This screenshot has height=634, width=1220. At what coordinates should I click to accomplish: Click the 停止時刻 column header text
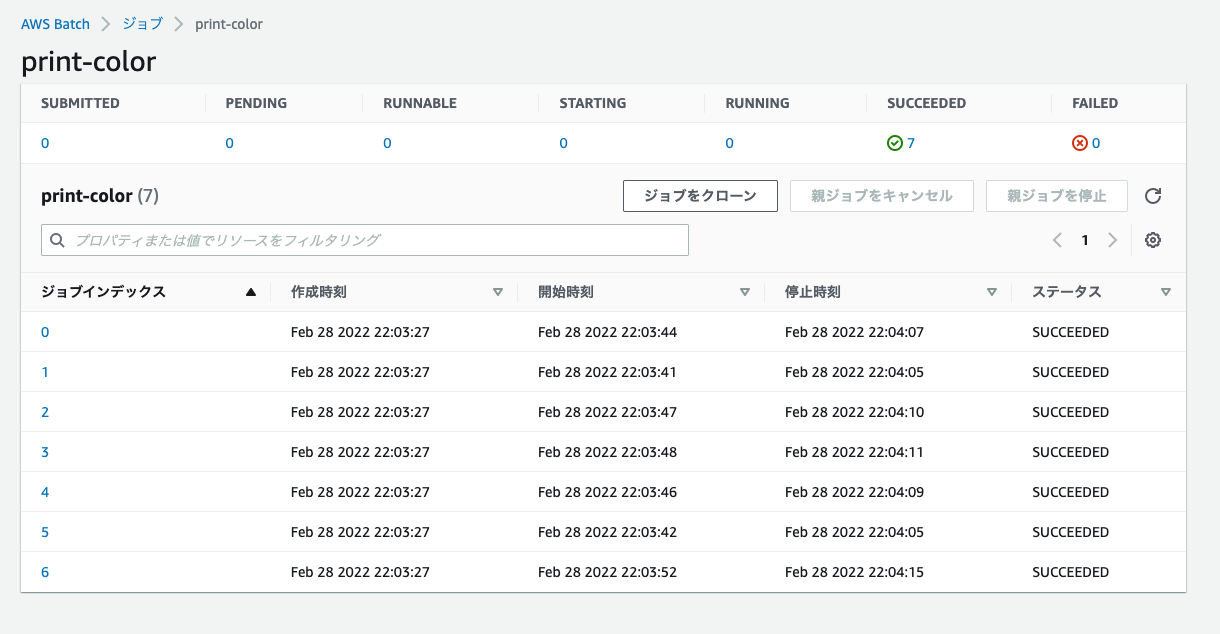(813, 292)
